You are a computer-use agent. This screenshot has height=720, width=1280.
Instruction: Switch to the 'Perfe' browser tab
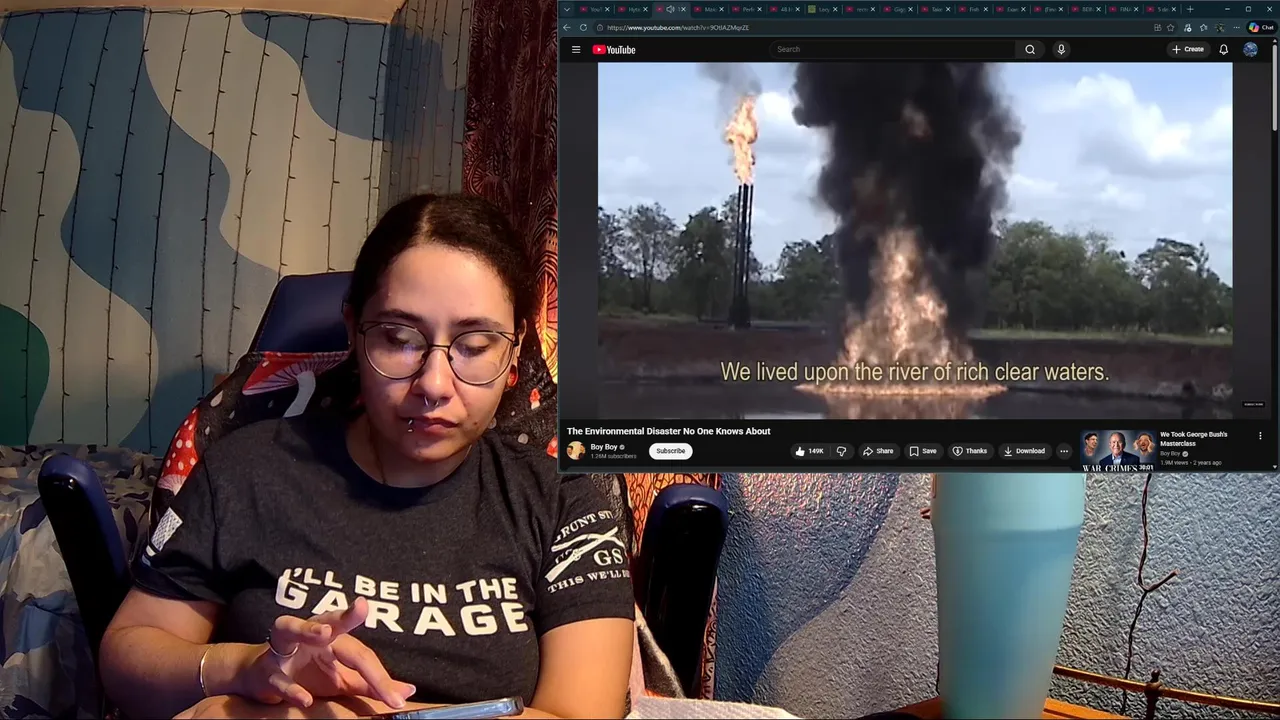(748, 9)
